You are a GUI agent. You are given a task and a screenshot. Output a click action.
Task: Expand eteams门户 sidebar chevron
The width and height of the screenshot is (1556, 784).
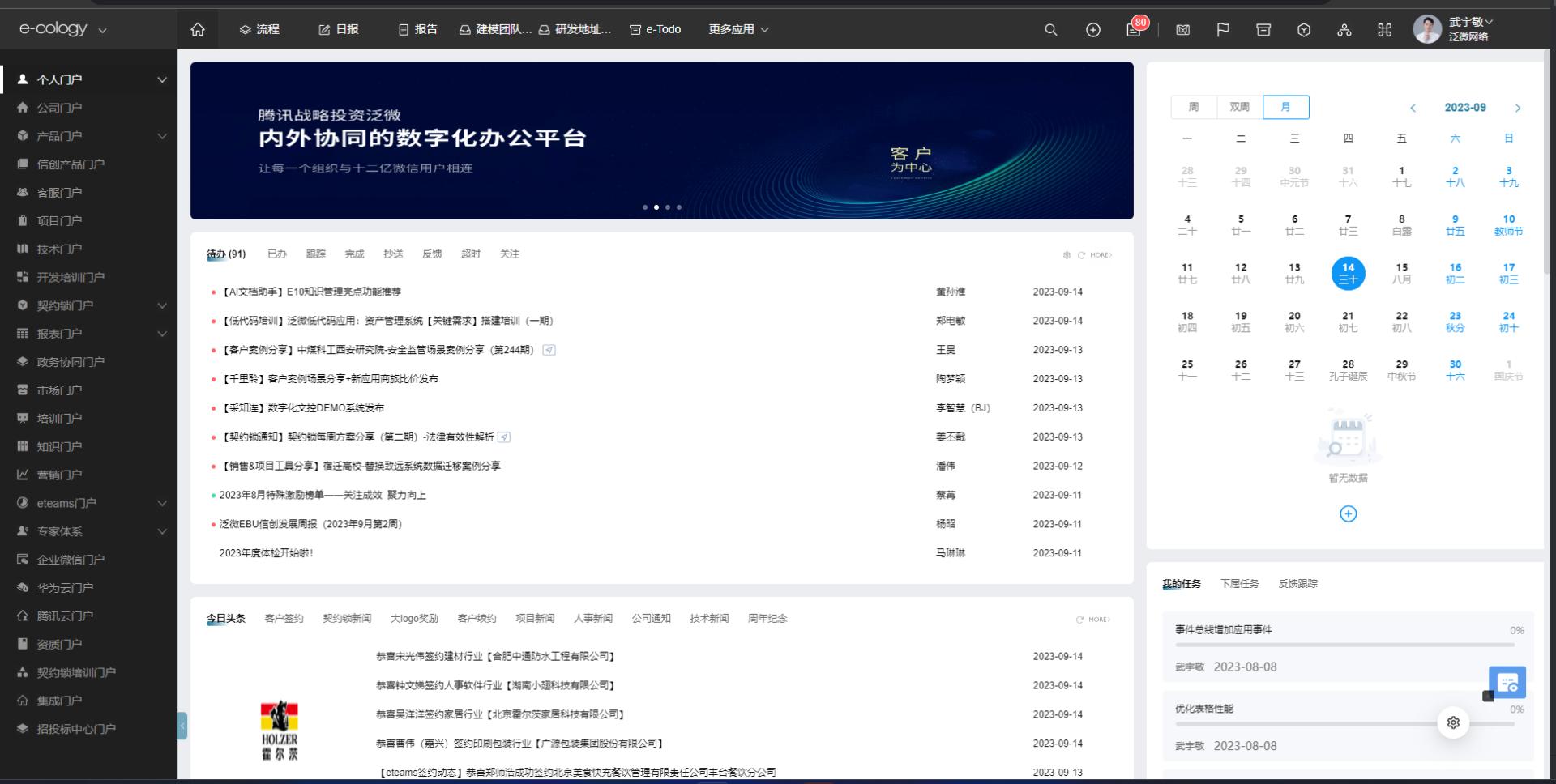162,503
